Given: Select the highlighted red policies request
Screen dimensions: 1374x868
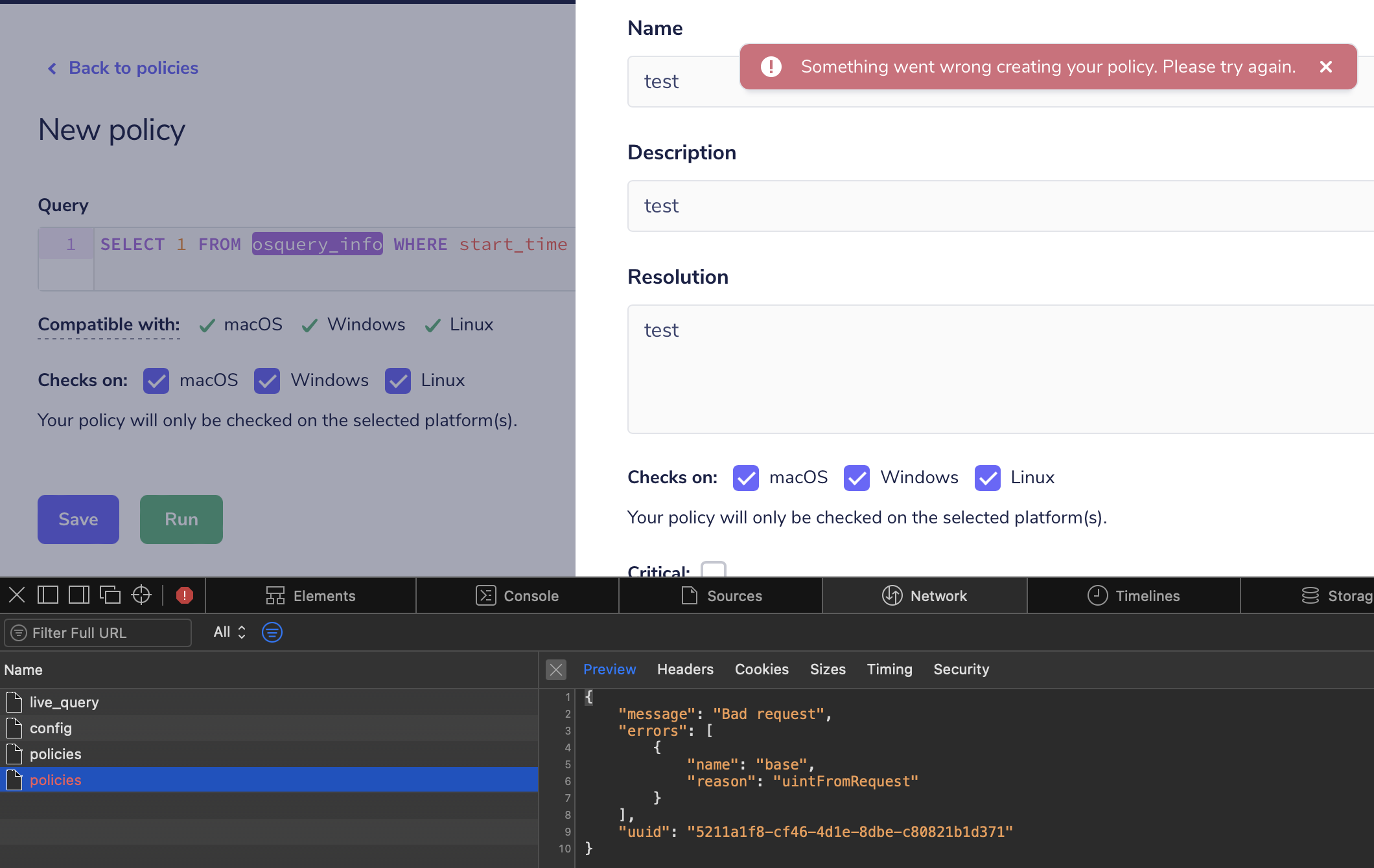Looking at the screenshot, I should 269,780.
